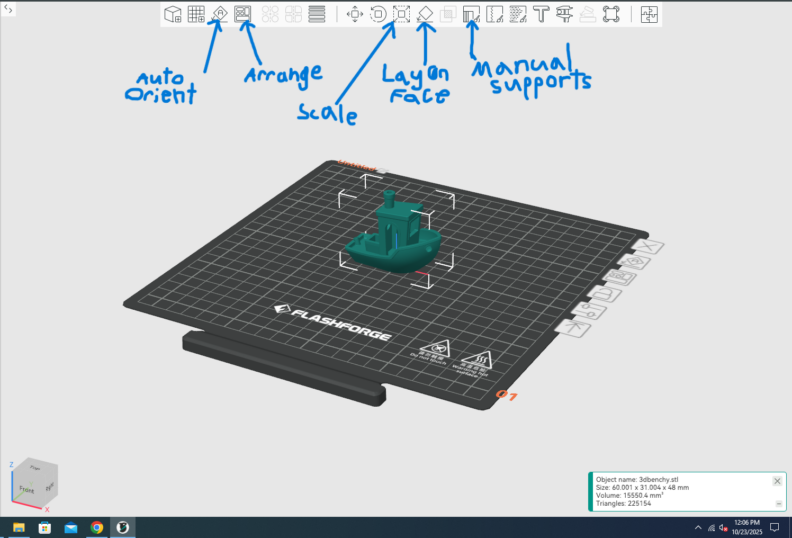Click the muted volume tray icon
This screenshot has height=538, width=792.
pos(723,528)
